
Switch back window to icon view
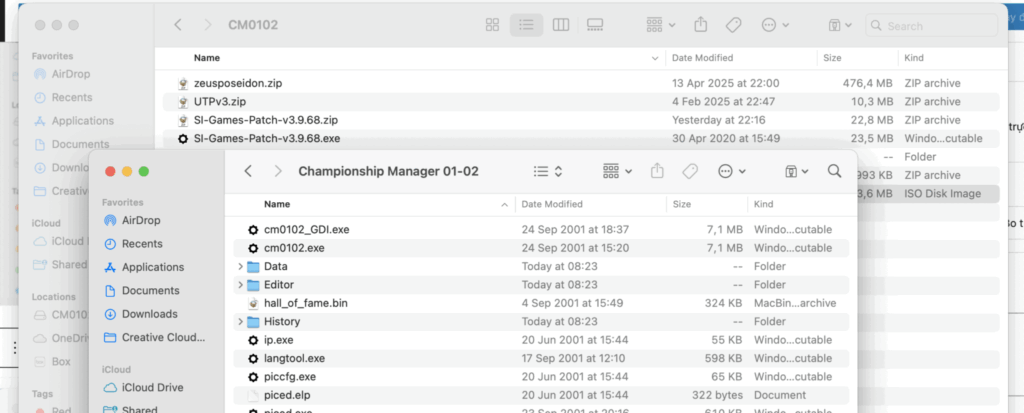click(492, 25)
